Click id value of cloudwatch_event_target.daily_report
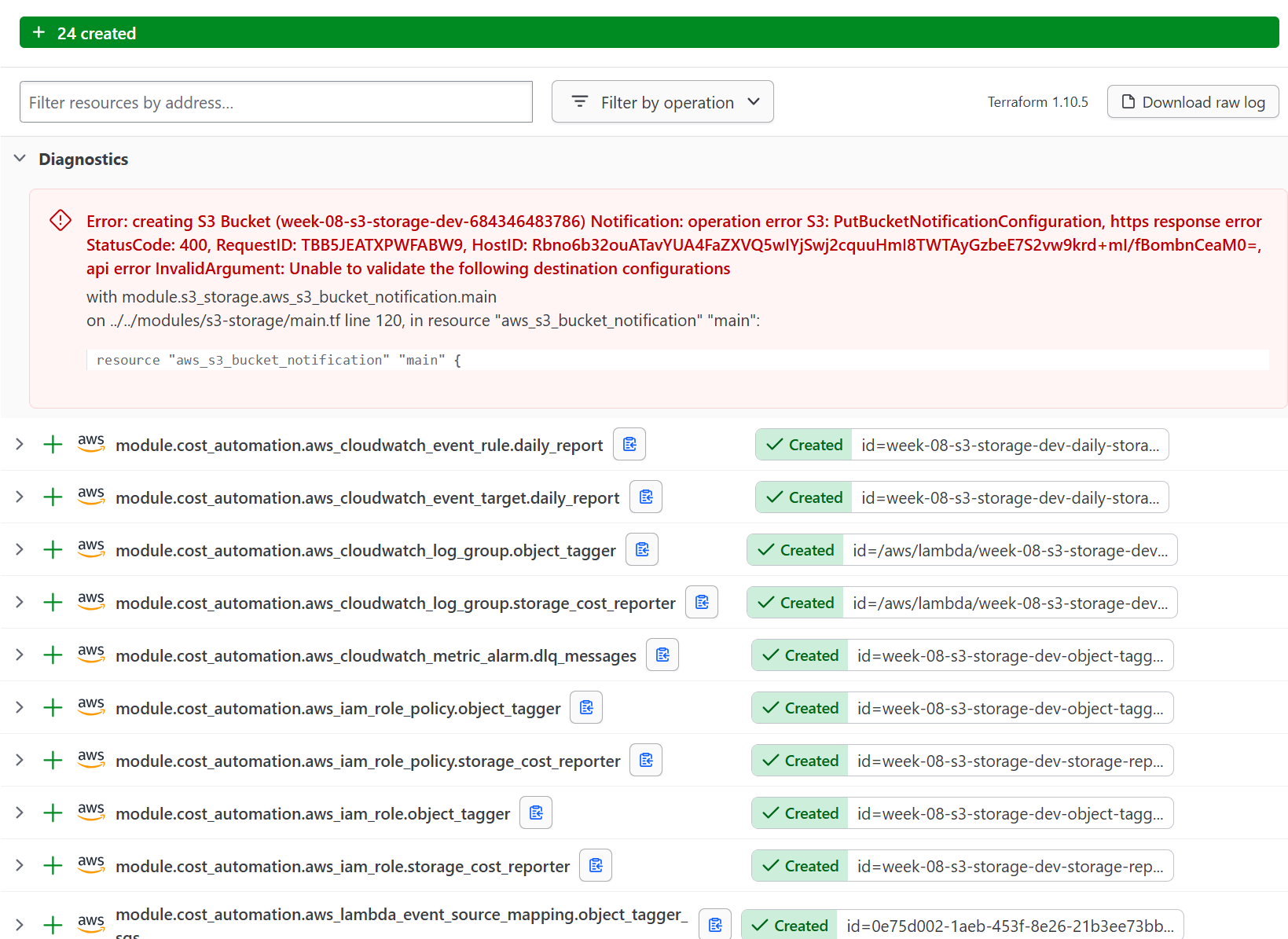 [1010, 497]
